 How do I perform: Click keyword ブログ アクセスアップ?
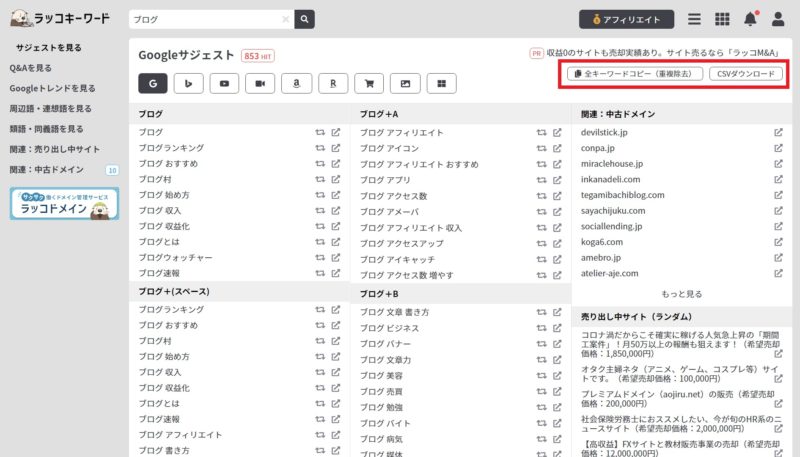pyautogui.click(x=402, y=243)
